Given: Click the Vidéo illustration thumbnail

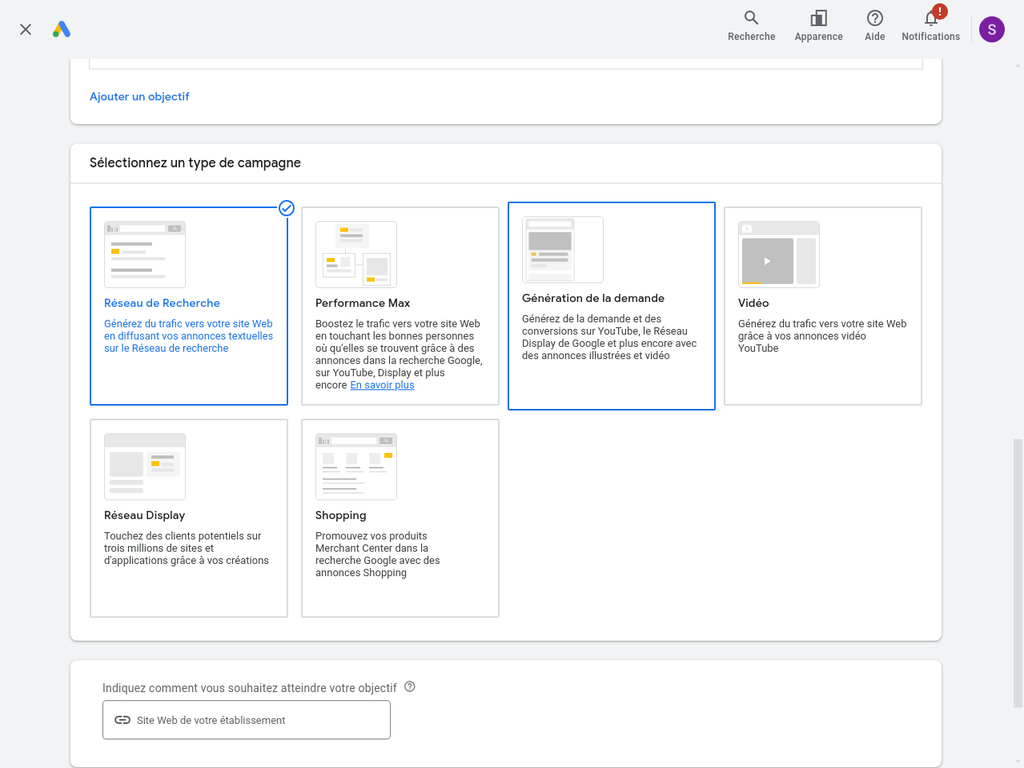Looking at the screenshot, I should pos(778,254).
